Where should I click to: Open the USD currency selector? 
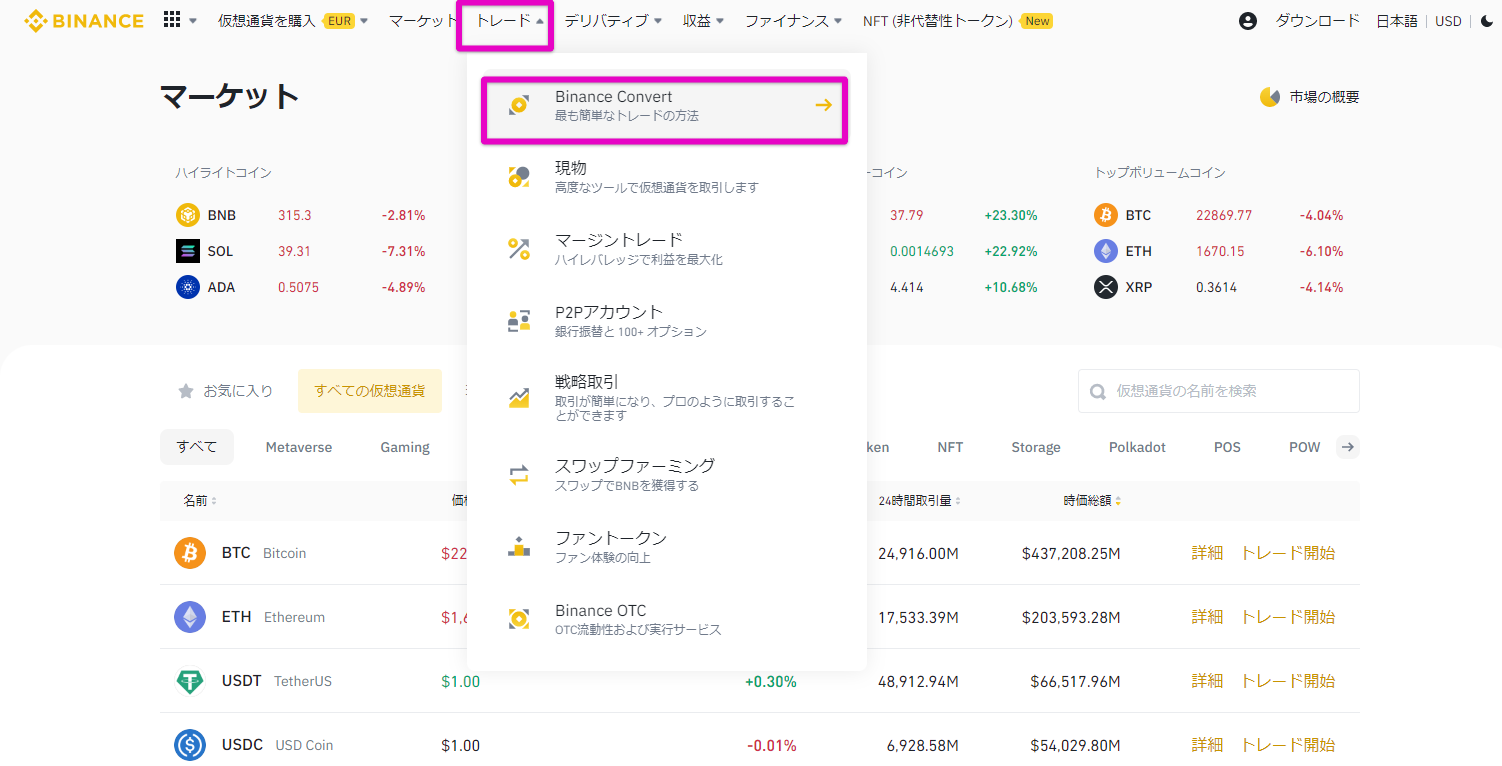pos(1448,21)
